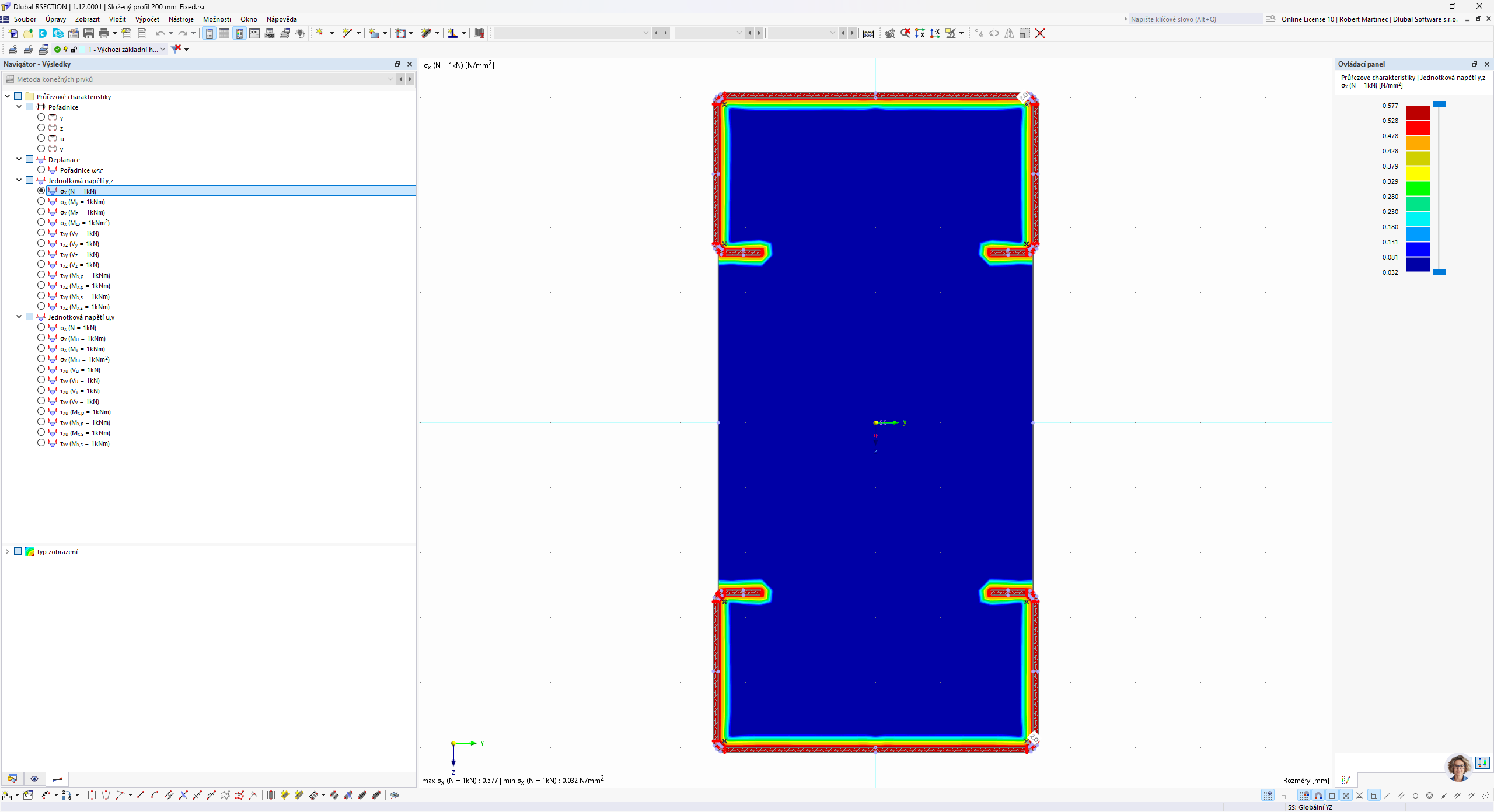The image size is (1494, 812).
Task: Open the Soubor menu
Action: tap(25, 19)
